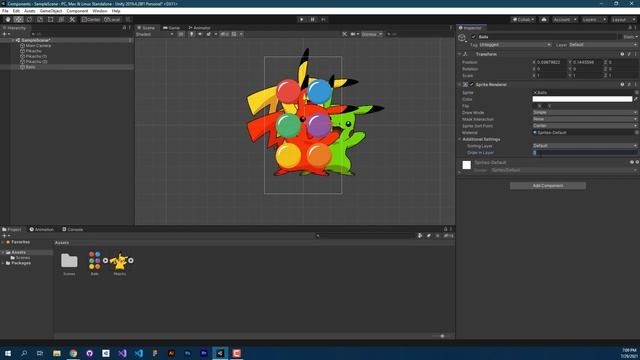Select the Balls object in Hierarchy
640x360 pixels.
30,67
